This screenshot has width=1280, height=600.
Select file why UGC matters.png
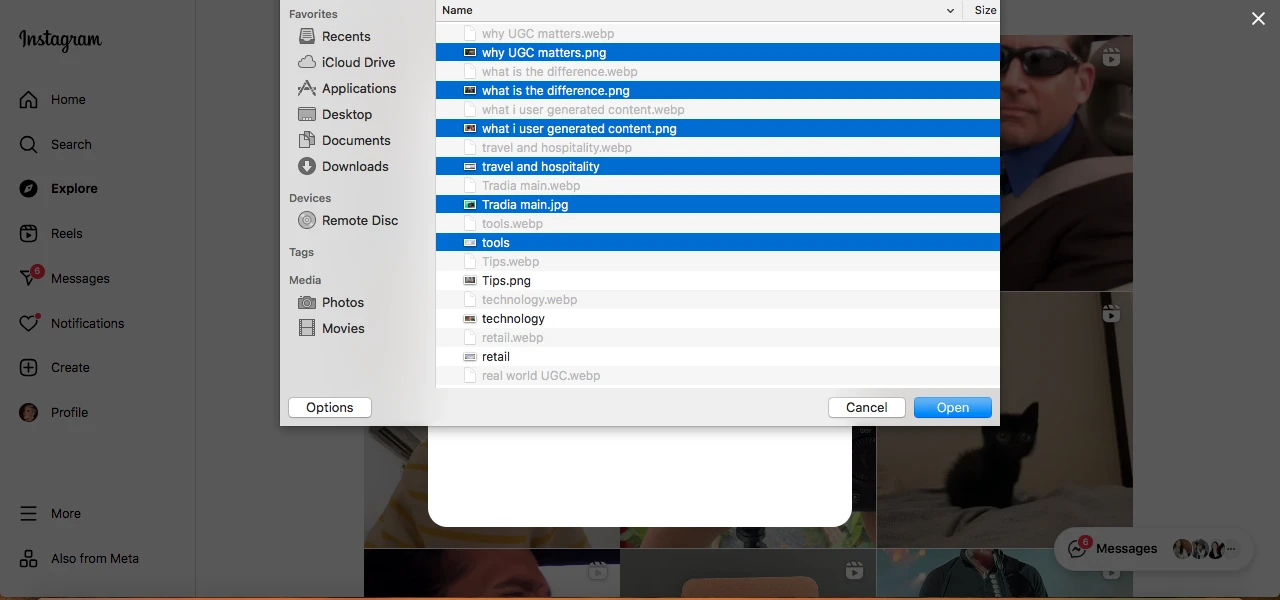click(x=717, y=53)
